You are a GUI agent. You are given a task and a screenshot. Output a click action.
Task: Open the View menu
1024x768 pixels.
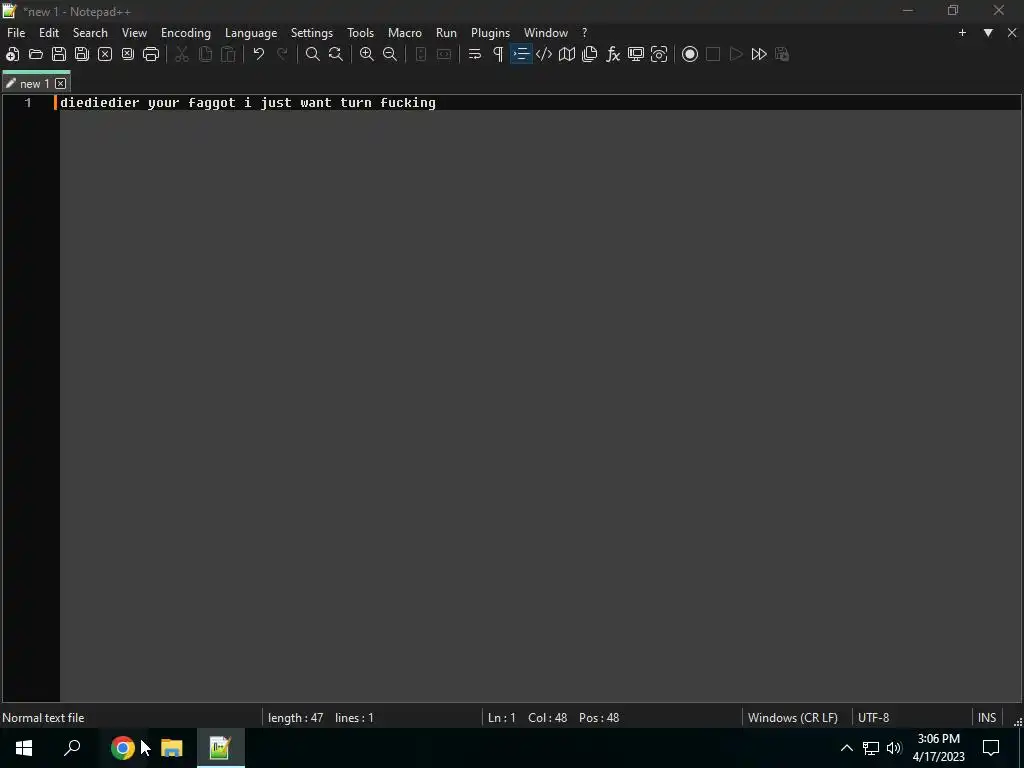coord(135,33)
